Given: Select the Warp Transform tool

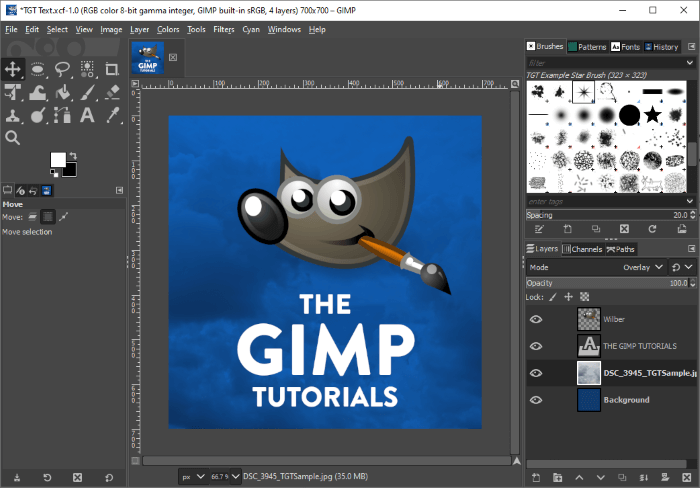Looking at the screenshot, I should click(38, 92).
